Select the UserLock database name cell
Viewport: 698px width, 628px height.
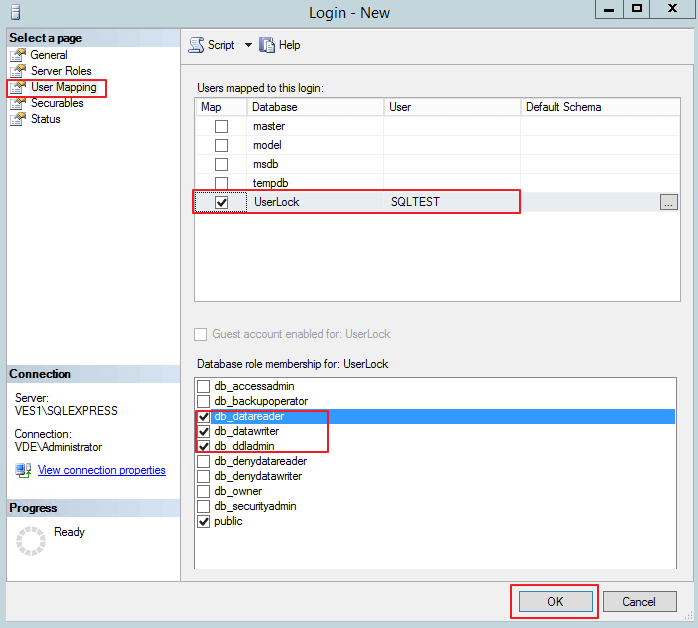[x=315, y=202]
